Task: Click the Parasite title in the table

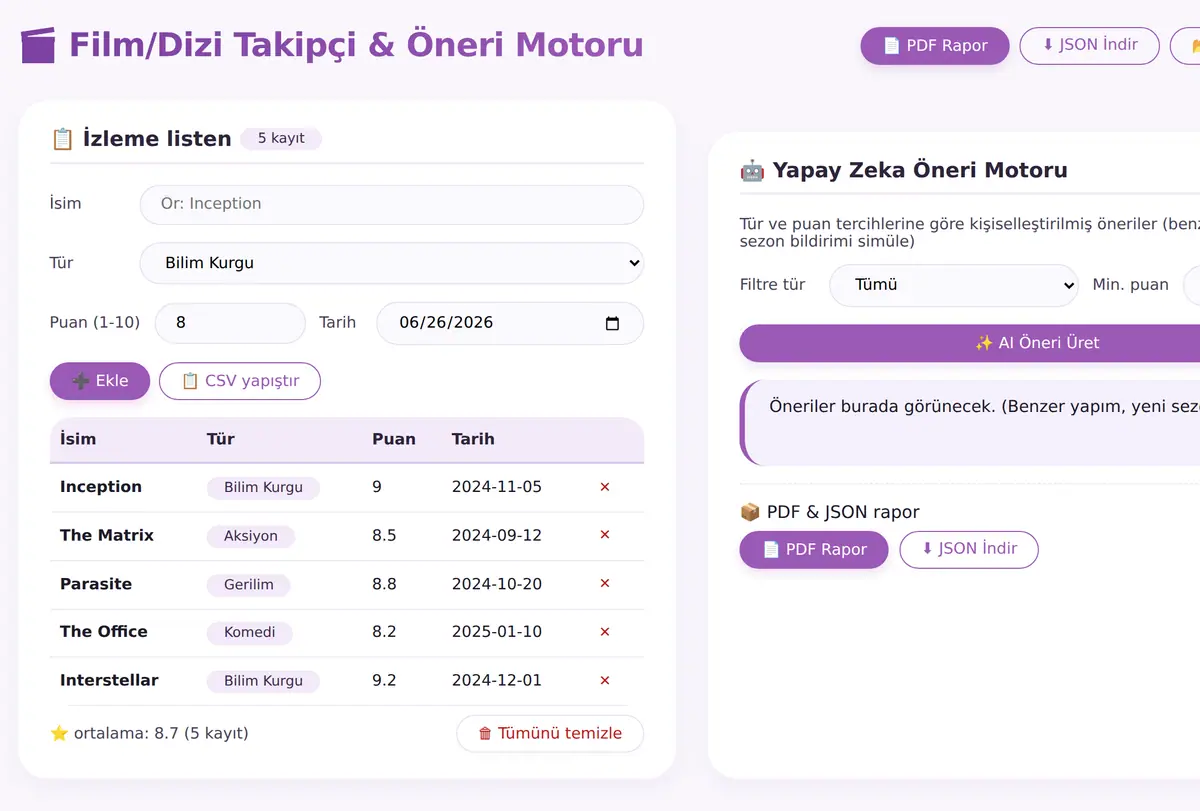Action: point(96,584)
